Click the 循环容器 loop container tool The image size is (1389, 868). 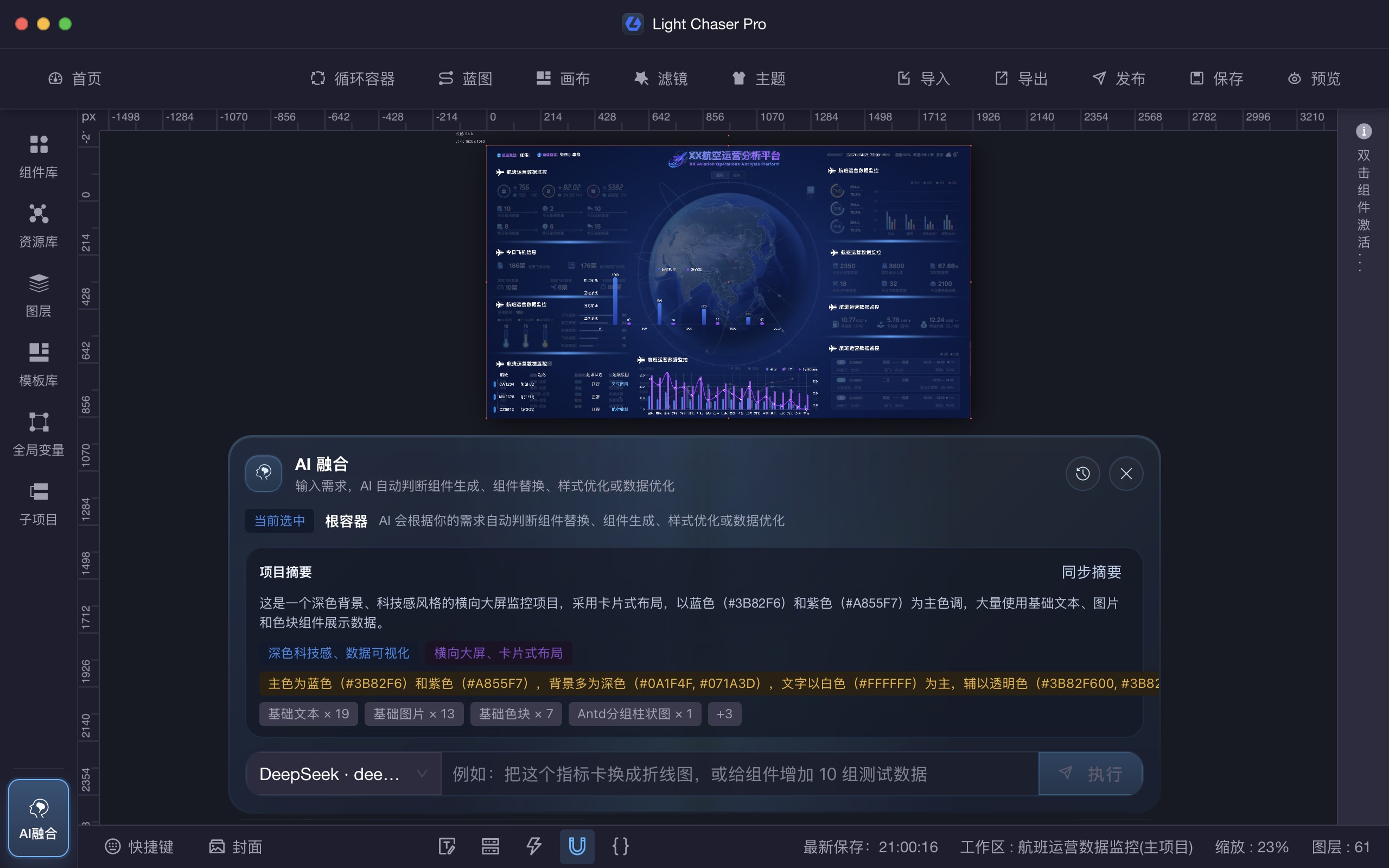[353, 79]
